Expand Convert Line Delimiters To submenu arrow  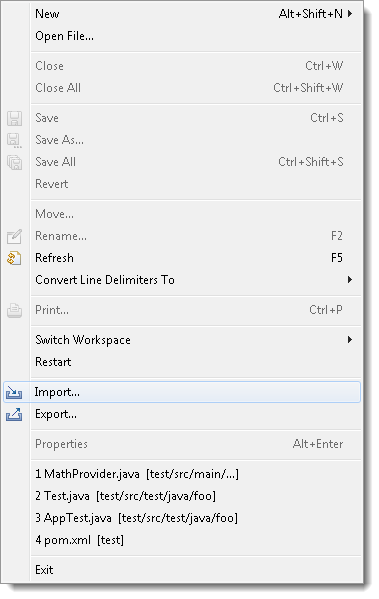[350, 280]
